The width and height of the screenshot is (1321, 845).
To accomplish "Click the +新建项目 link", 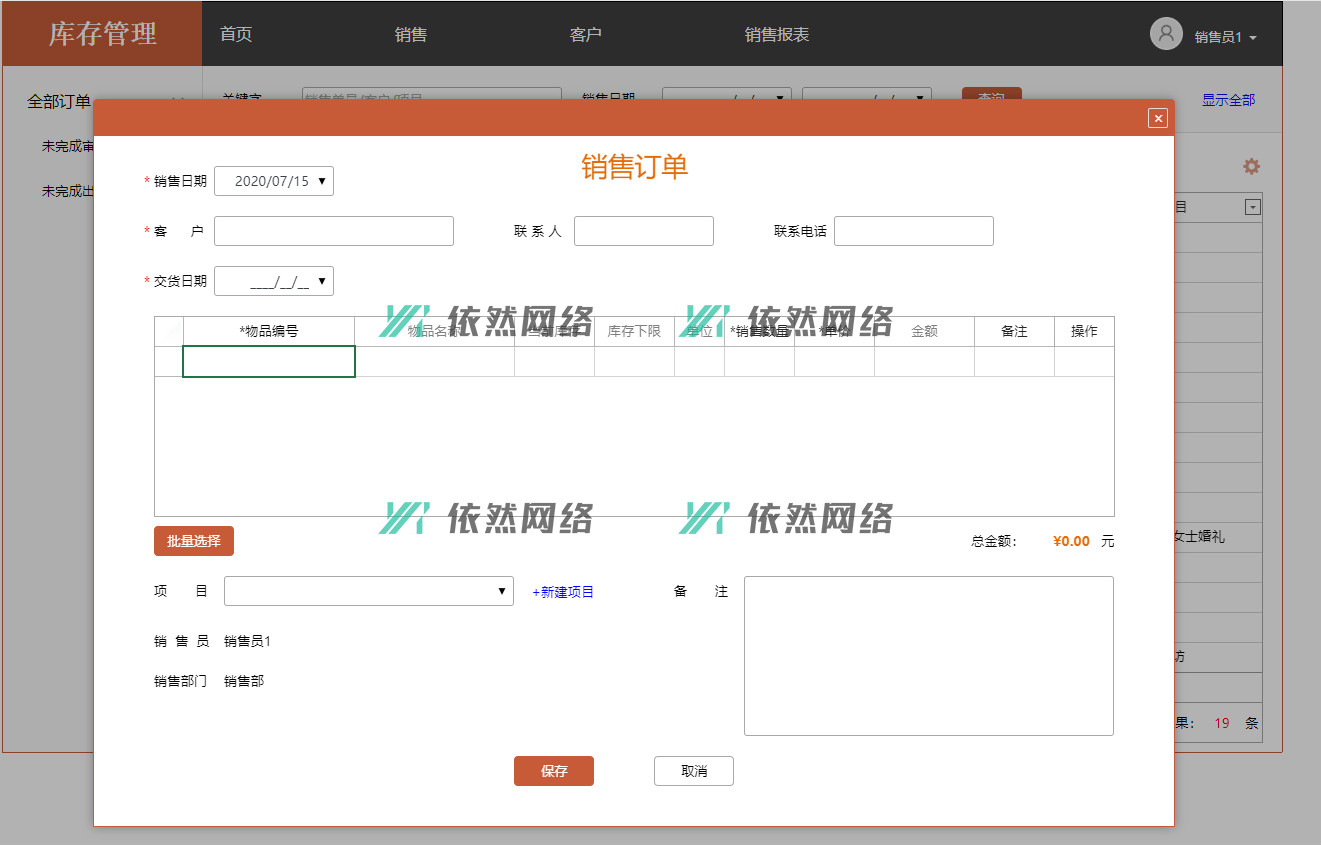I will click(563, 592).
